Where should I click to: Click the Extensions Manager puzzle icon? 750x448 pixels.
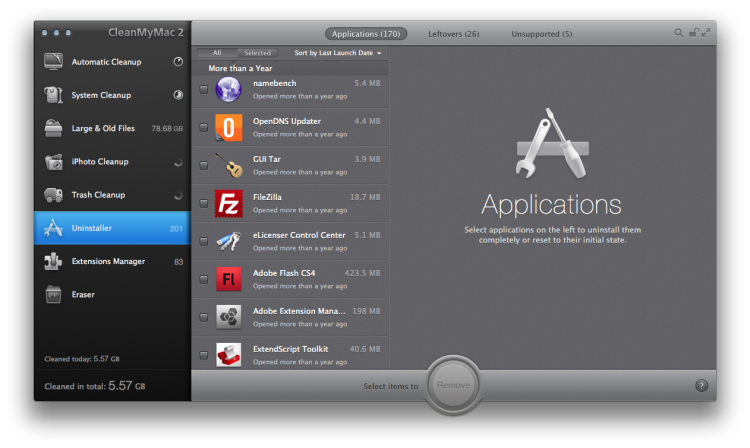pos(53,261)
